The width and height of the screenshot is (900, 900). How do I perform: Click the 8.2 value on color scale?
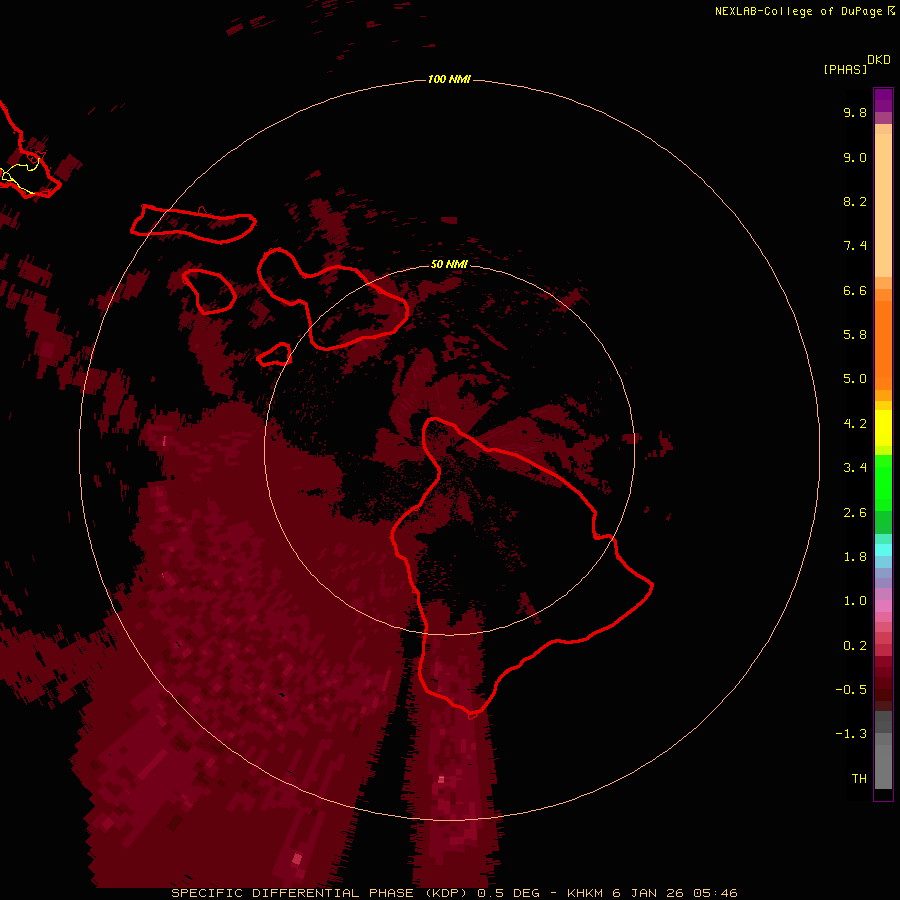coord(855,201)
